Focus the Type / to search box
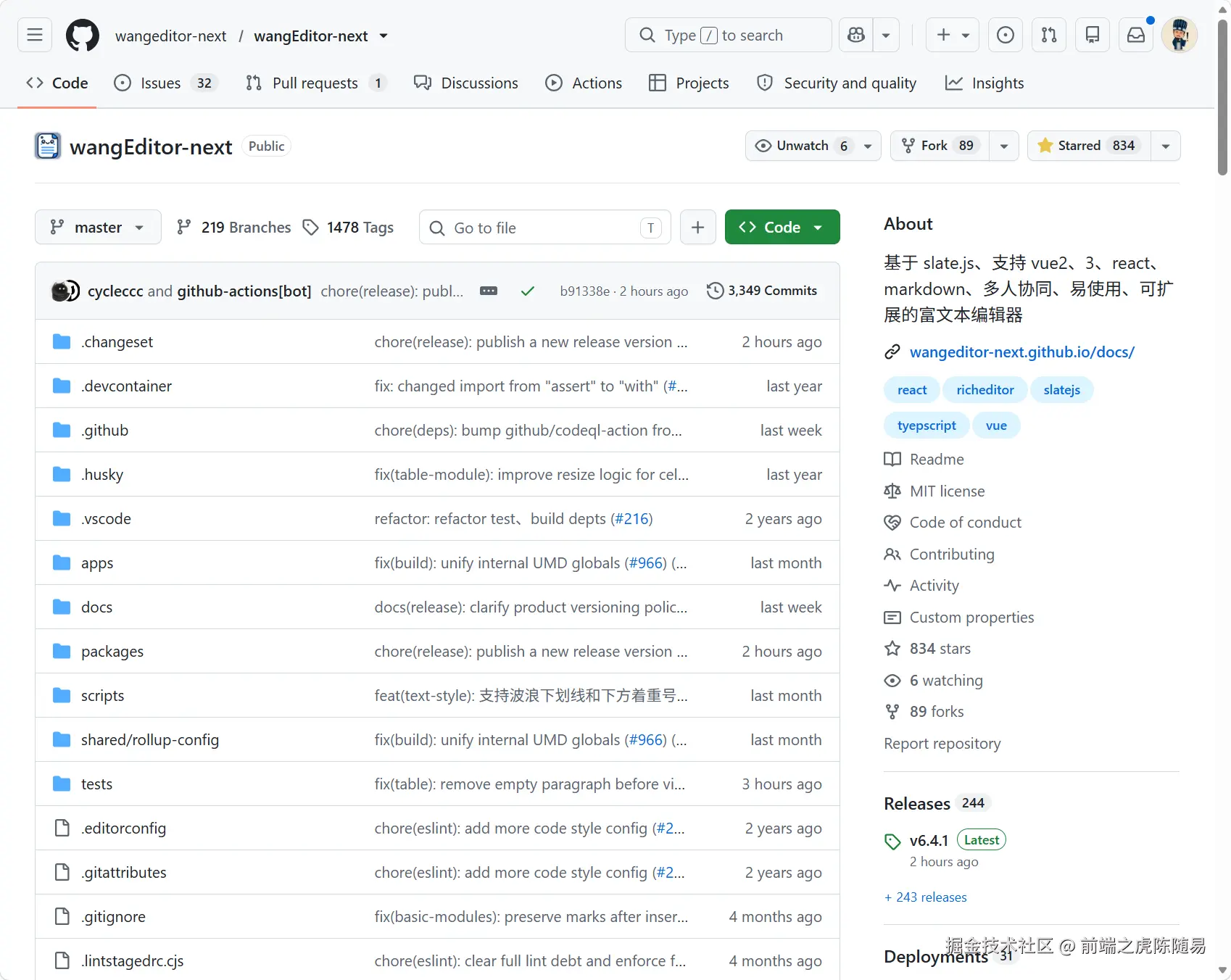The image size is (1231, 980). (728, 35)
